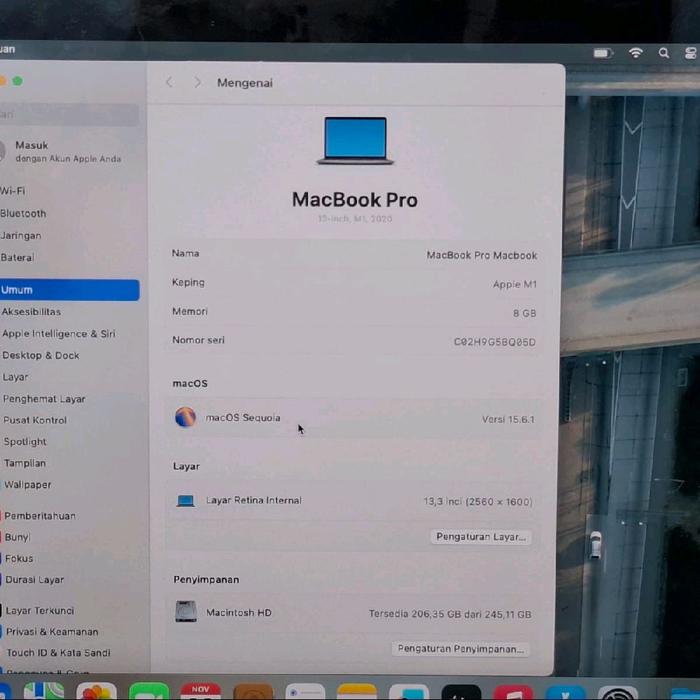
Task: Open Spotlight search from the menu bar
Action: (x=663, y=52)
